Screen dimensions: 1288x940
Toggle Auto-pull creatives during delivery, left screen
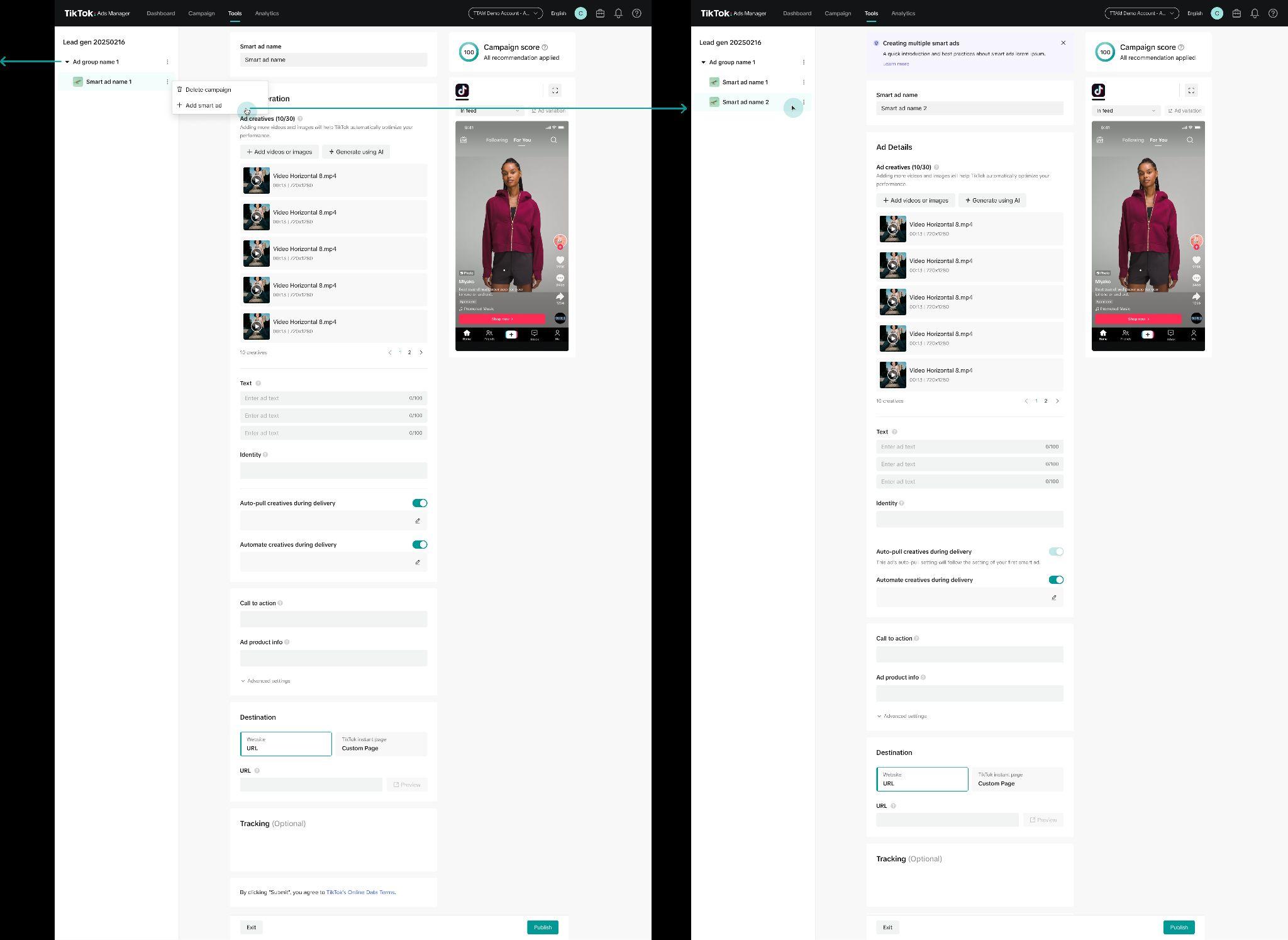coord(419,503)
